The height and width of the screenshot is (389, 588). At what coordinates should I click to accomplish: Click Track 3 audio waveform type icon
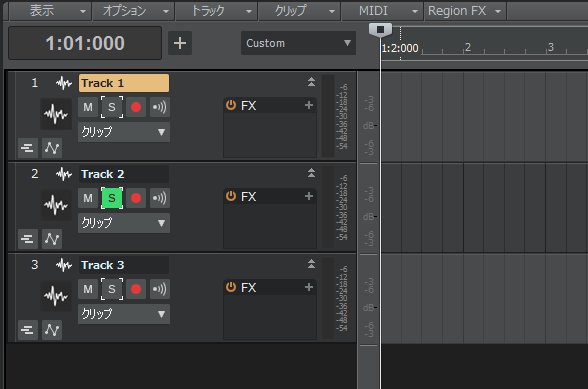(x=64, y=265)
